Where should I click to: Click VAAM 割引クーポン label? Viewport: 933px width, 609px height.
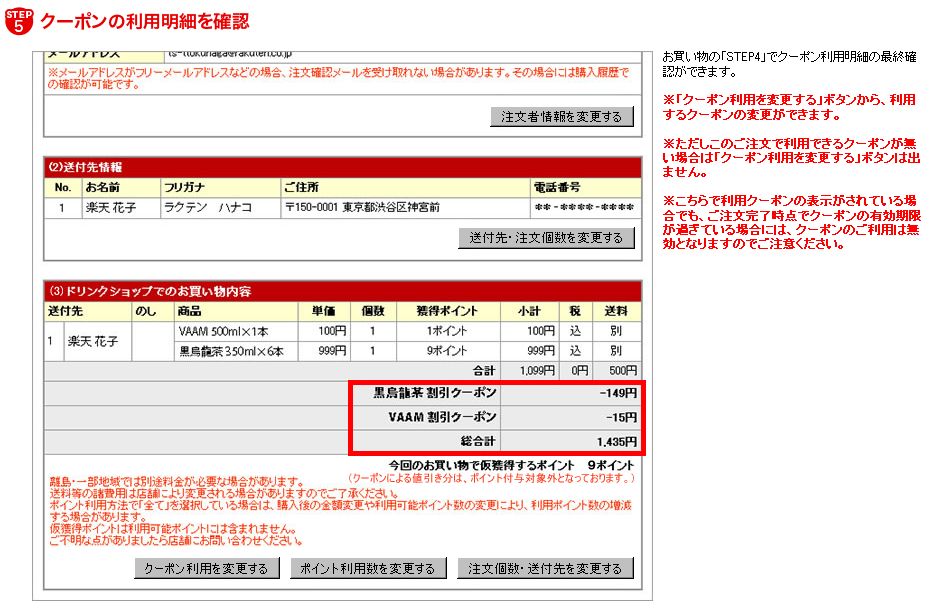[x=443, y=417]
